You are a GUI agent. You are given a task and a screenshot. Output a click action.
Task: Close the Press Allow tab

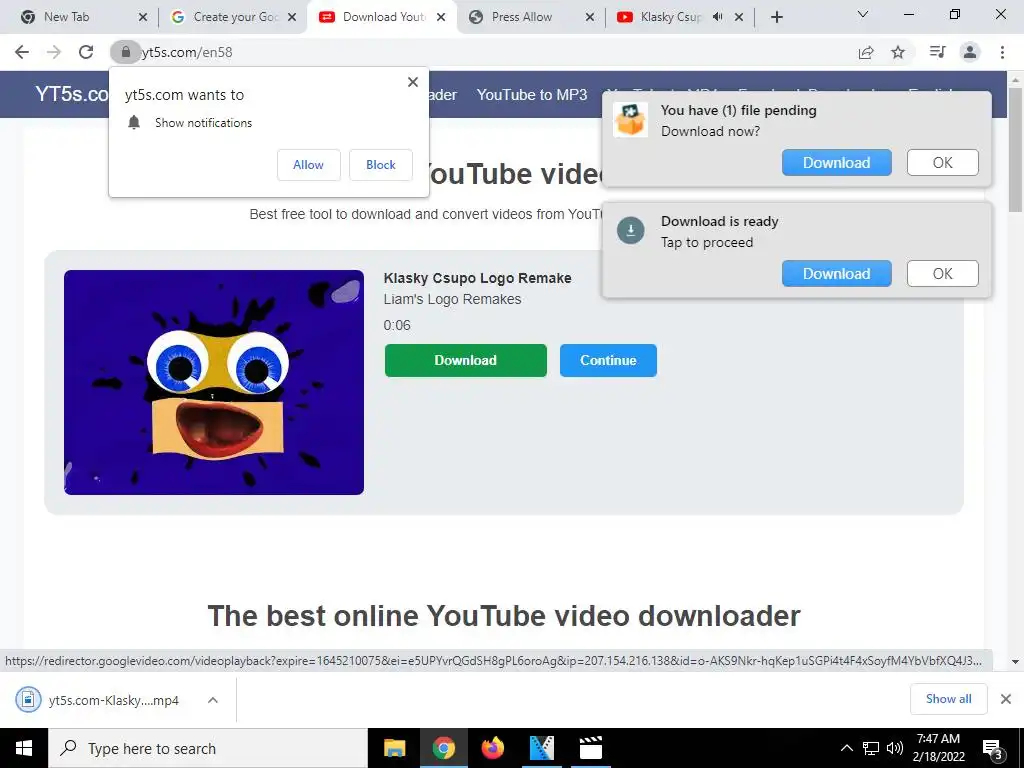pyautogui.click(x=590, y=17)
